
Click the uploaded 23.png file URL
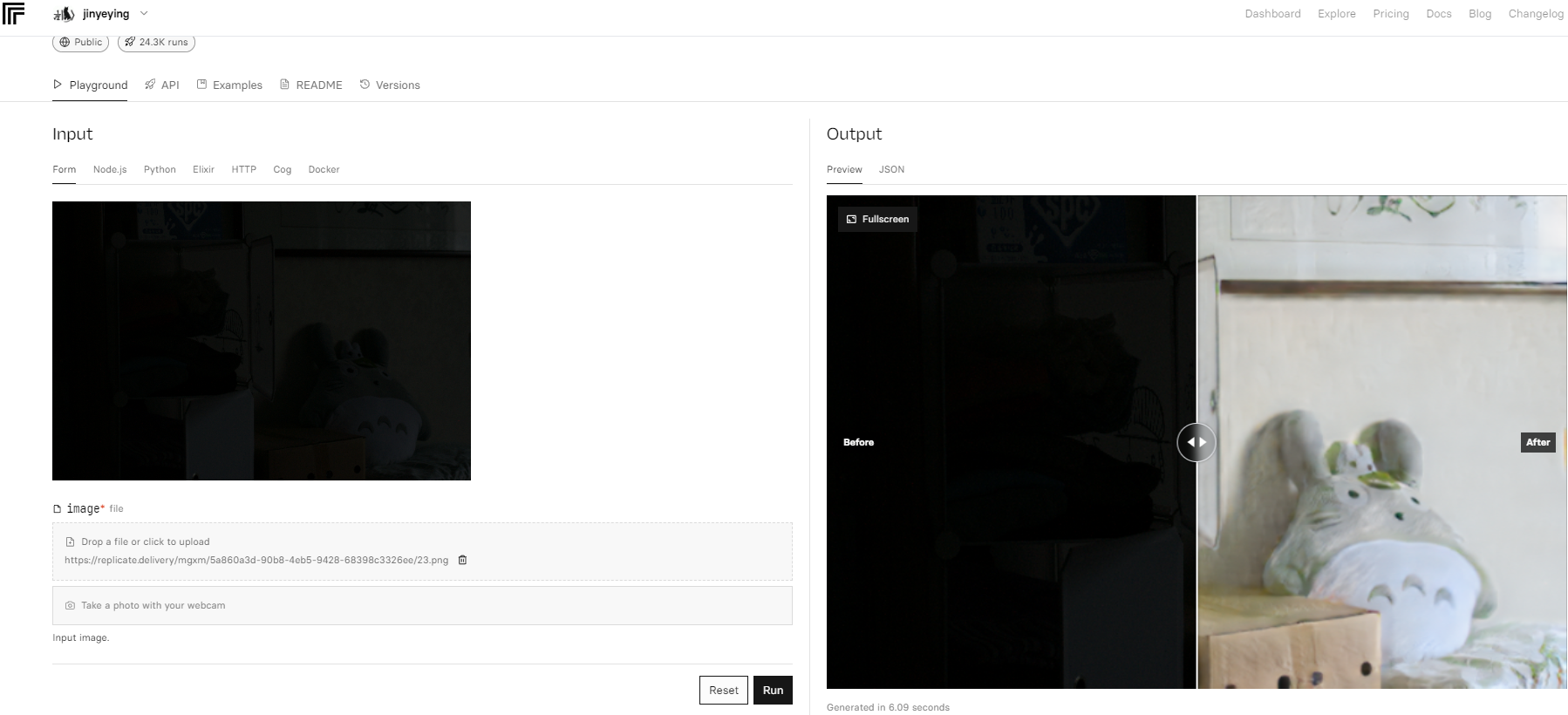(256, 560)
